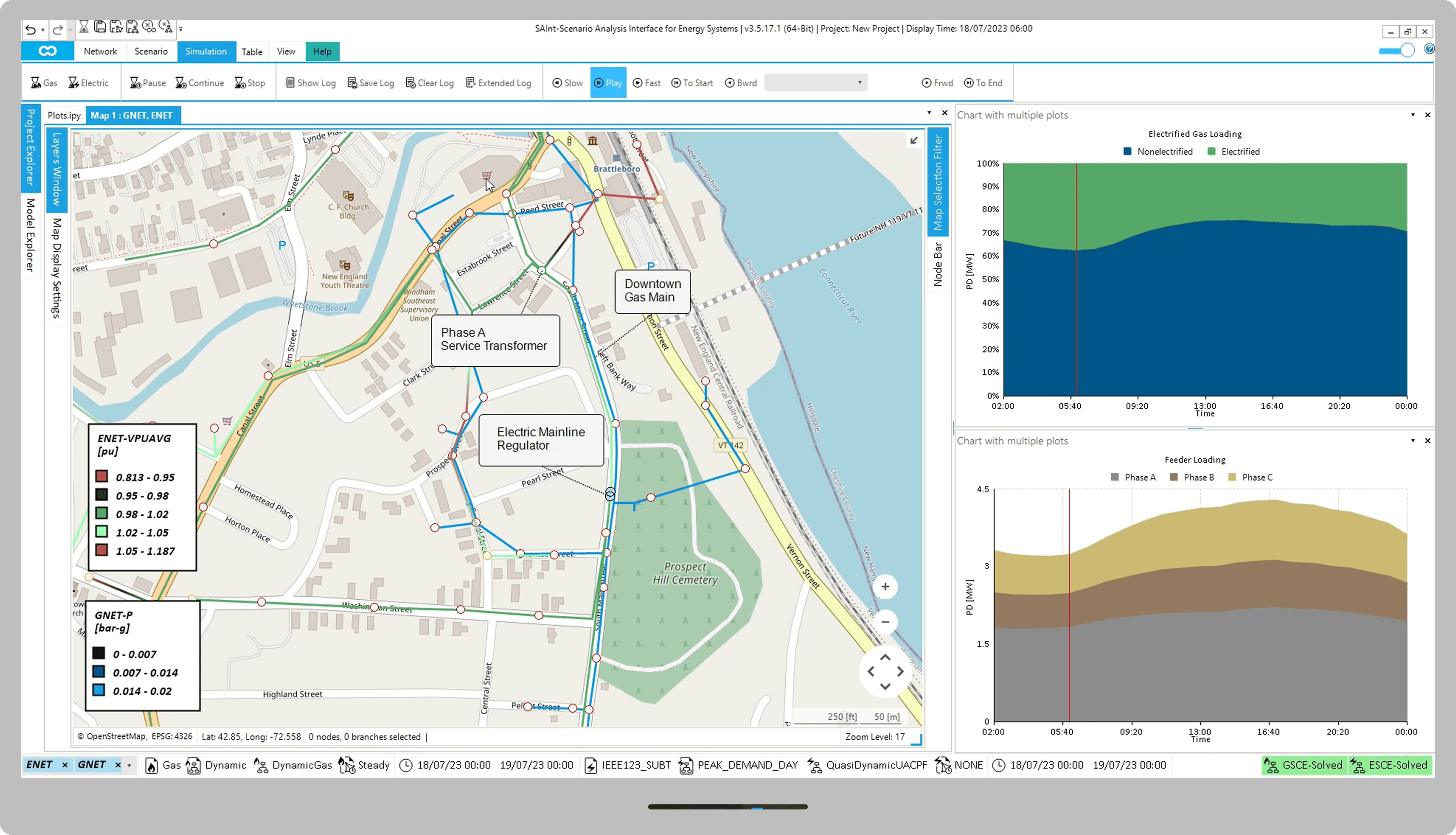The height and width of the screenshot is (835, 1456).
Task: Click the Electric simulation icon
Action: point(73,83)
